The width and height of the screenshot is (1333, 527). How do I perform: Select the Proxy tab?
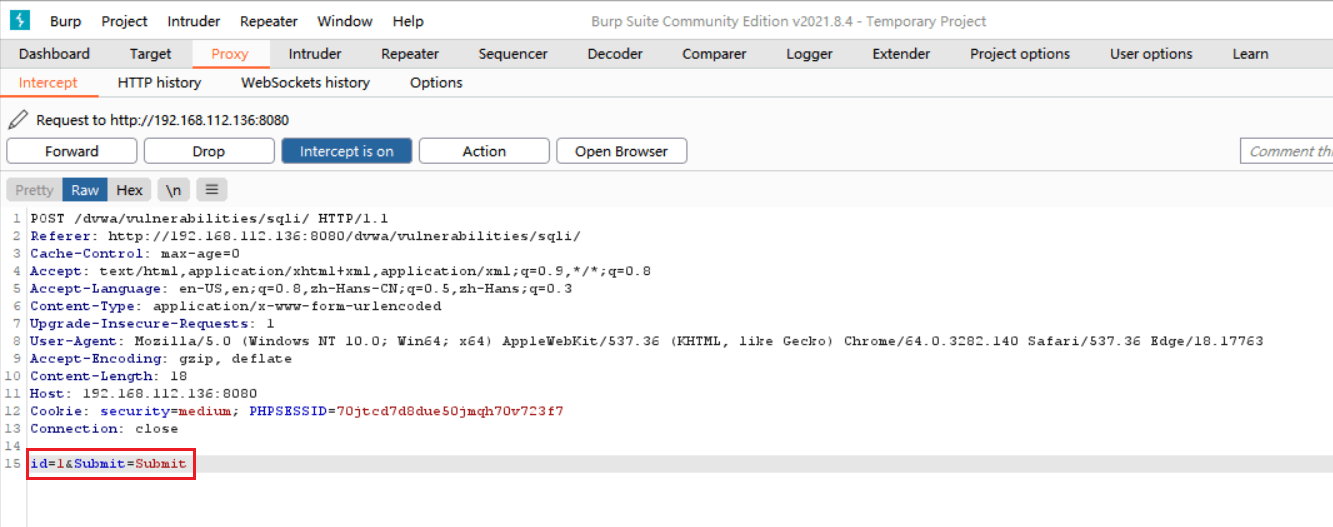(x=230, y=54)
